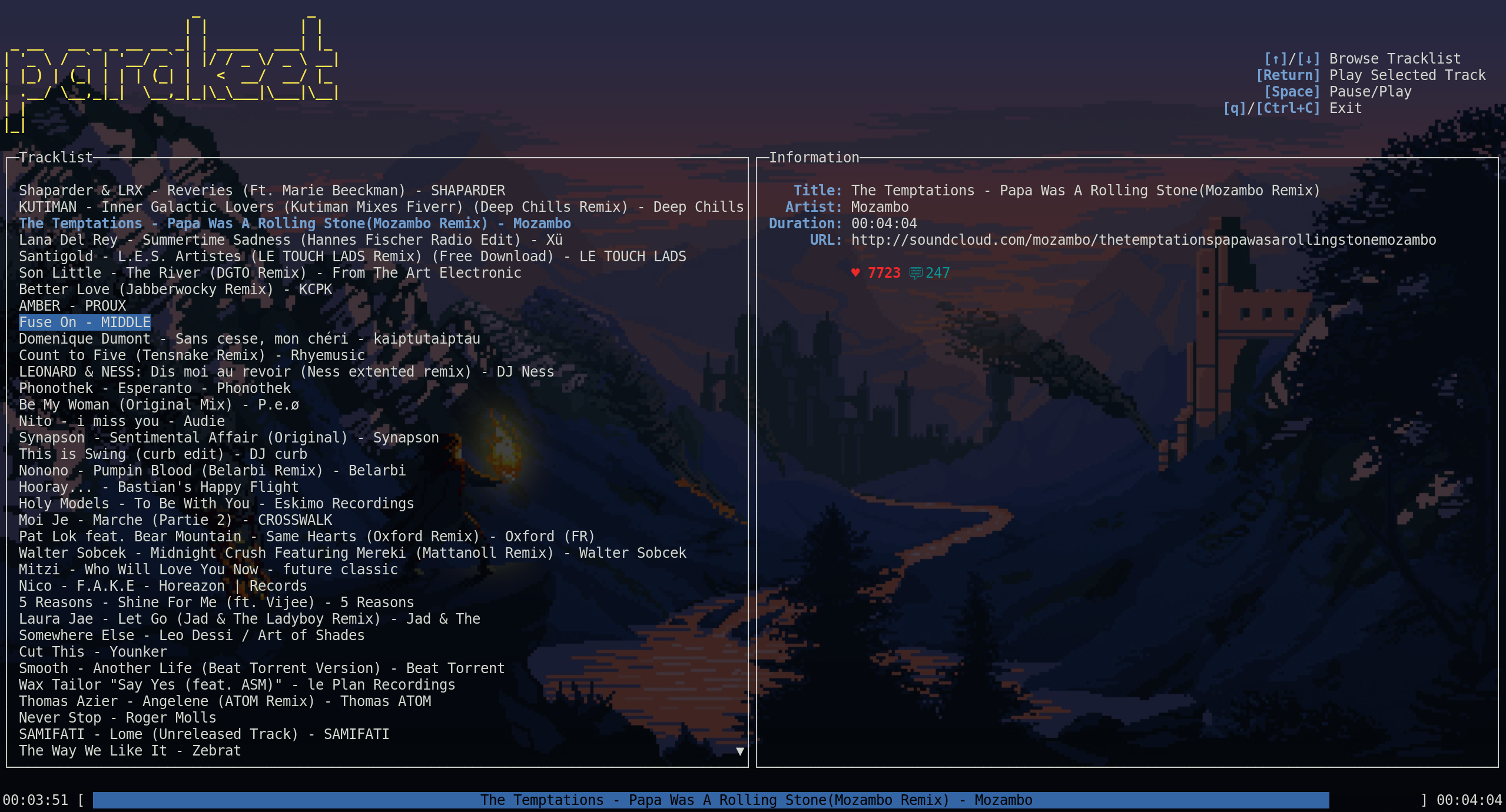This screenshot has width=1506, height=812.
Task: Select the highlighted track Fuse On - MIDDLE
Action: coord(85,322)
